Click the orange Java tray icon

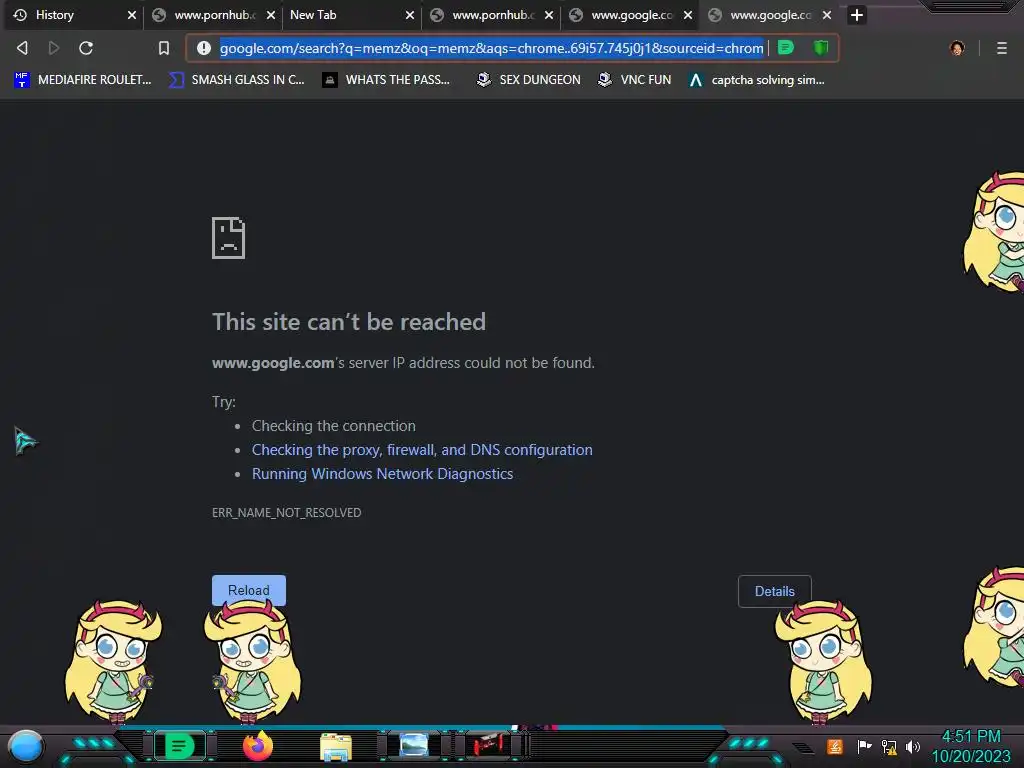tap(835, 746)
